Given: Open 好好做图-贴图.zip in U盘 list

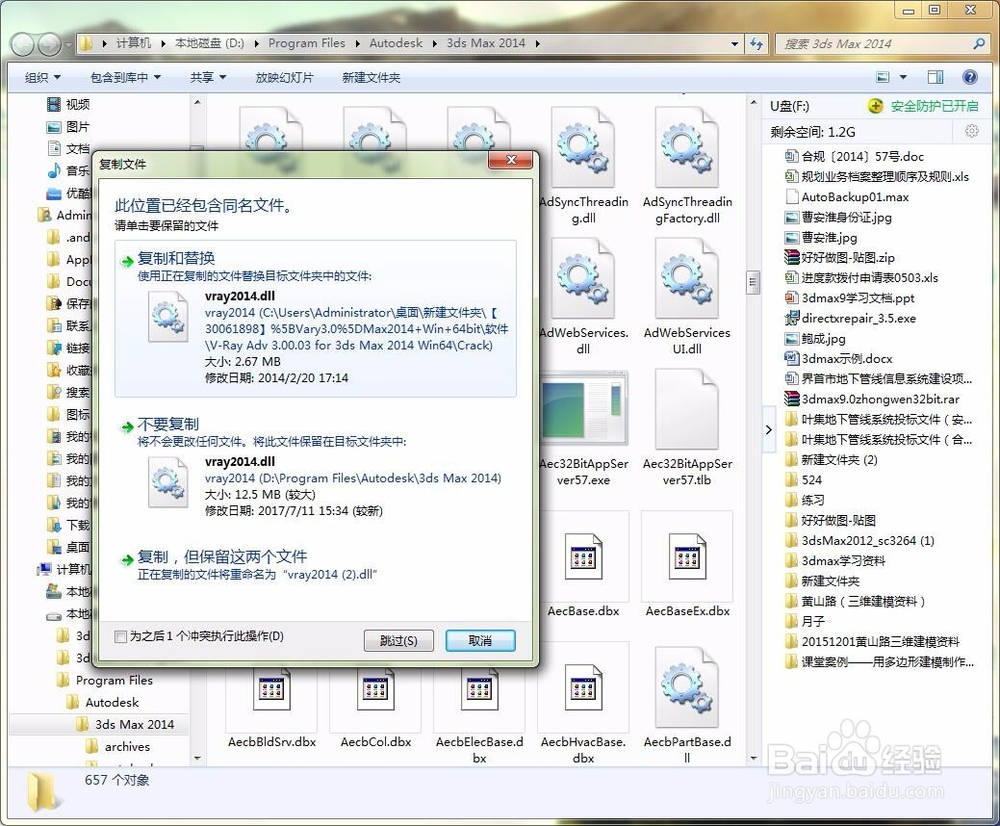Looking at the screenshot, I should 848,258.
